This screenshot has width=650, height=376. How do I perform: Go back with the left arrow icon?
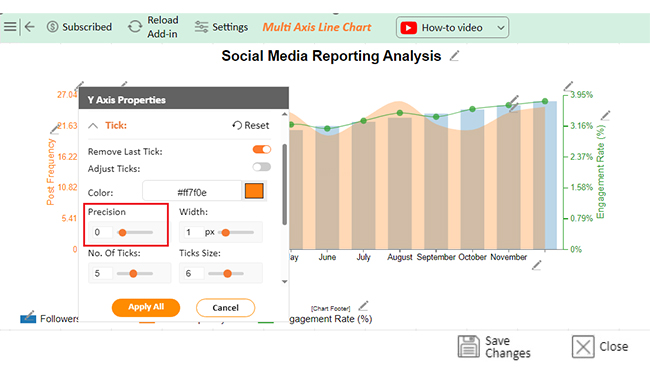[29, 27]
